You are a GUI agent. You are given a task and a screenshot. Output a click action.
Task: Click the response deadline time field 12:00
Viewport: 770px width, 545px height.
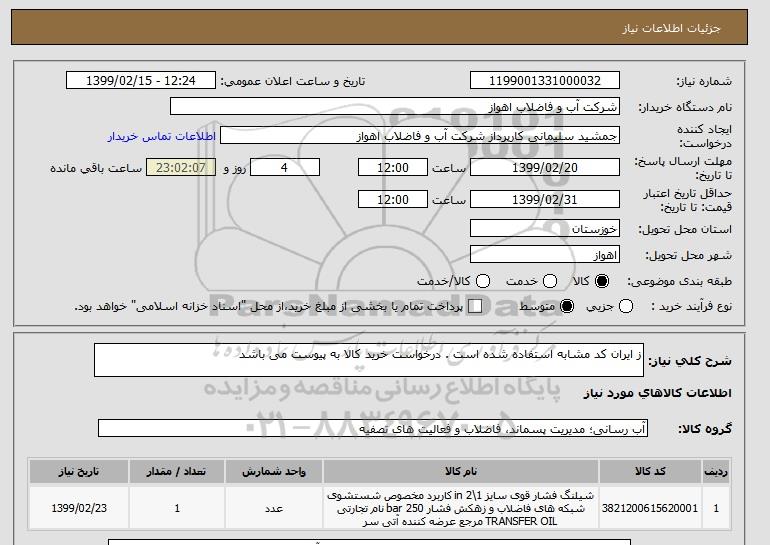pos(393,167)
